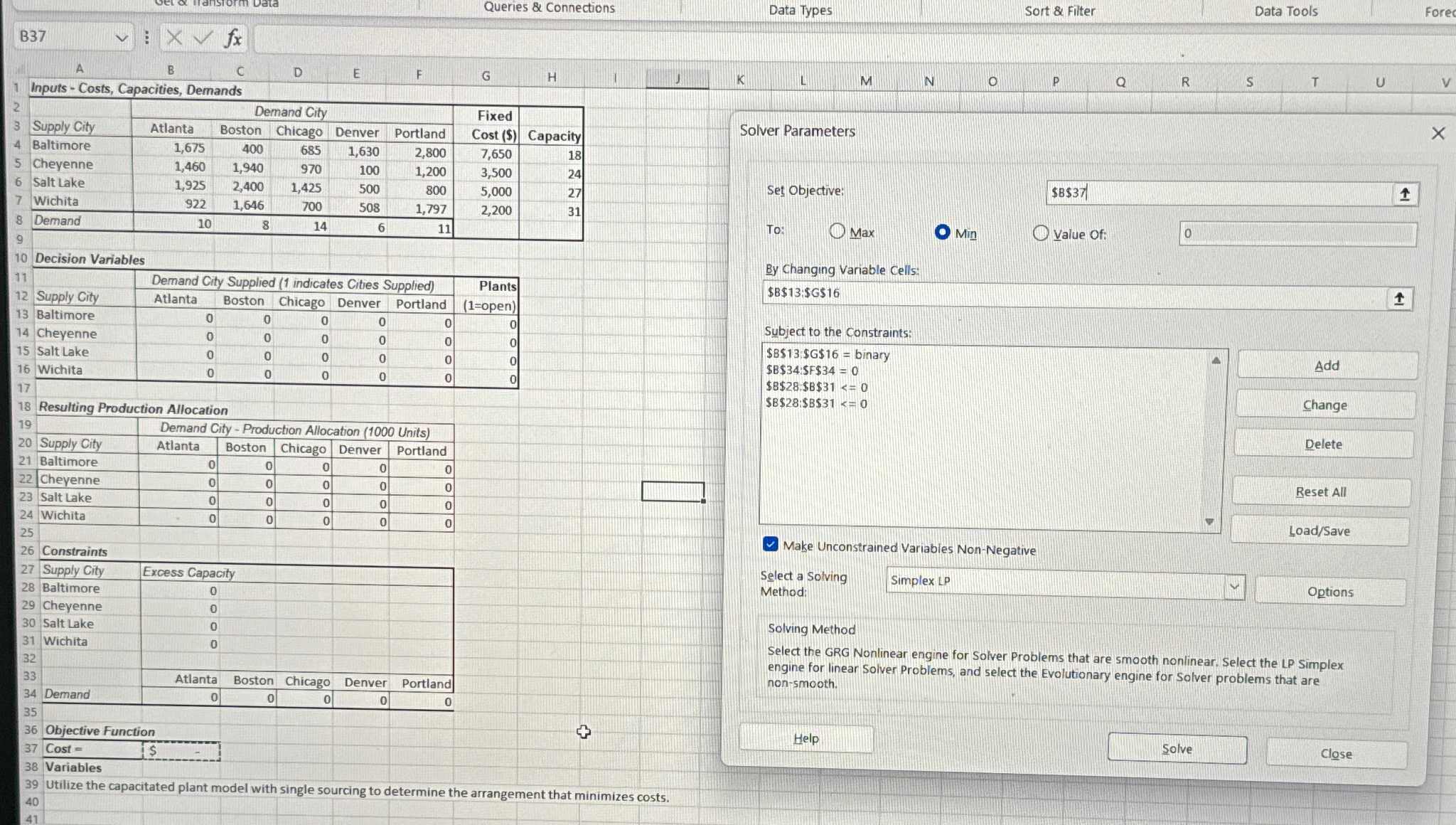1456x825 pixels.
Task: Toggle Make Unconstrained Variables Non-Negative checkbox
Action: click(770, 545)
